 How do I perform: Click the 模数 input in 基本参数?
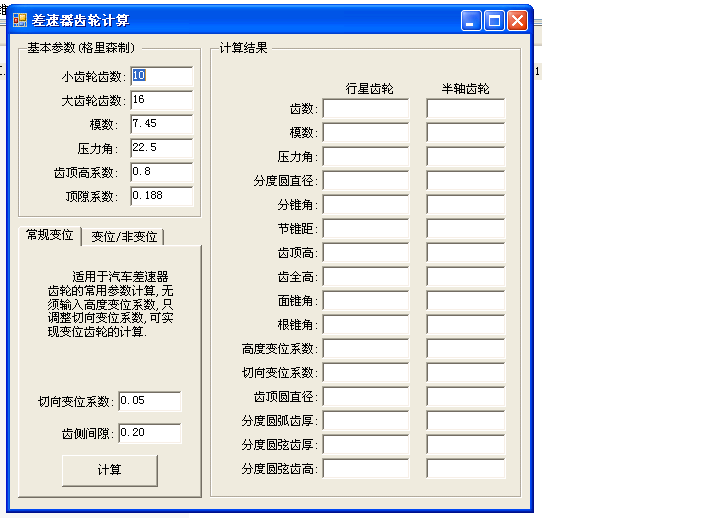(x=162, y=124)
